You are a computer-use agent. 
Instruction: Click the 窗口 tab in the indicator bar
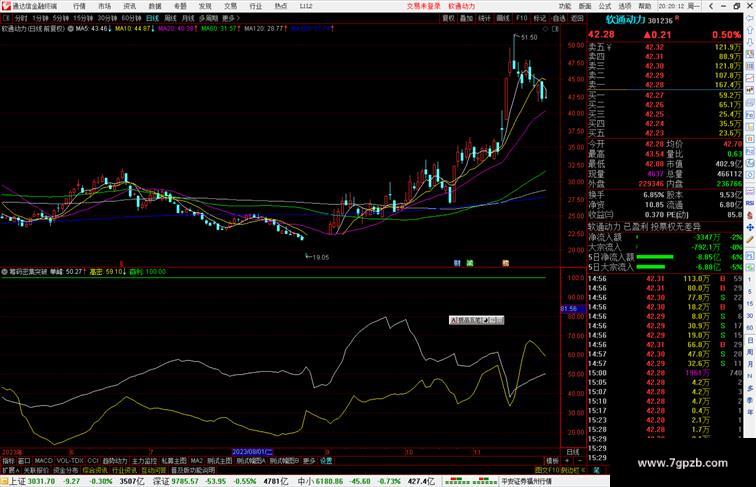[24, 461]
